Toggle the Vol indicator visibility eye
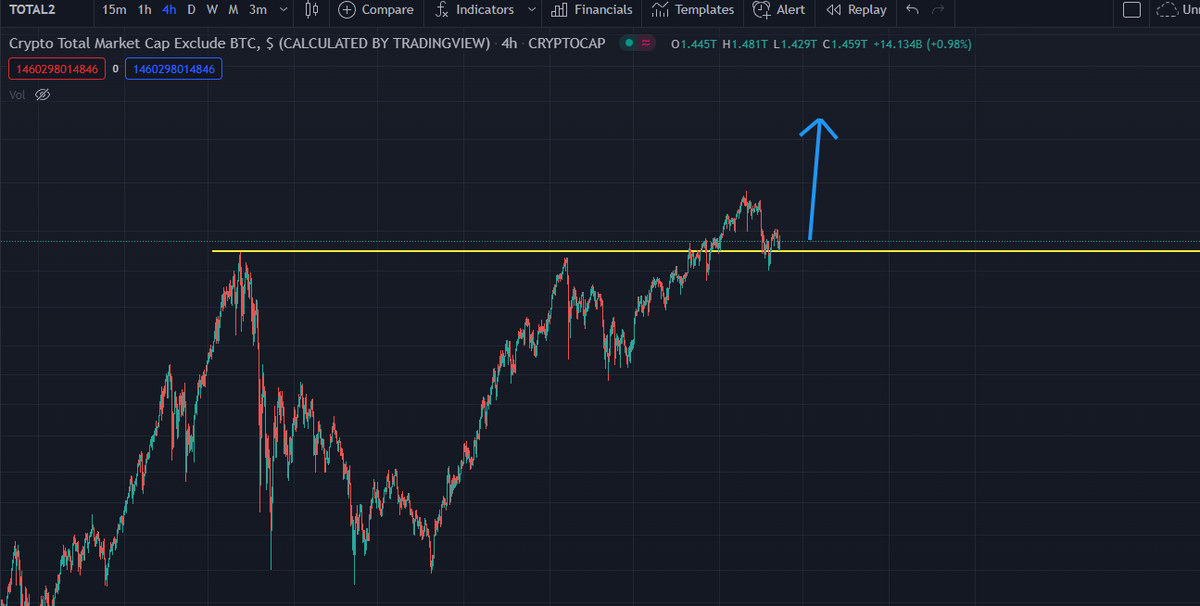Image resolution: width=1200 pixels, height=606 pixels. (x=42, y=95)
